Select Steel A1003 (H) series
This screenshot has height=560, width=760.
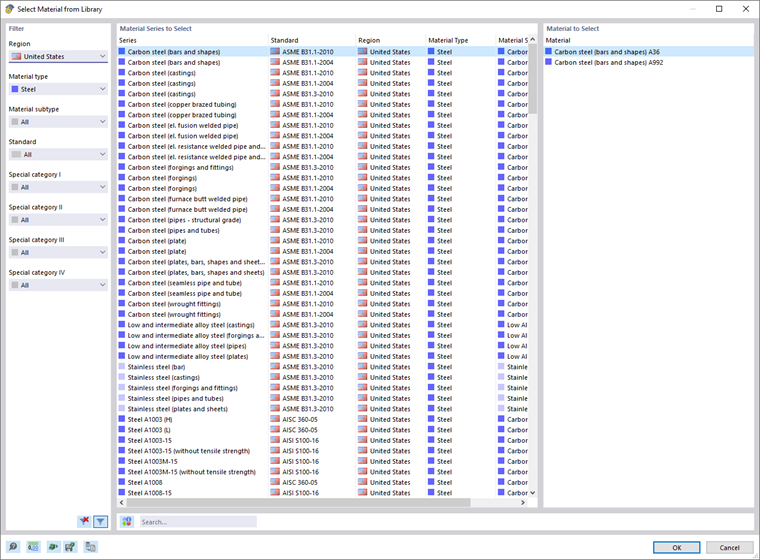pyautogui.click(x=323, y=419)
